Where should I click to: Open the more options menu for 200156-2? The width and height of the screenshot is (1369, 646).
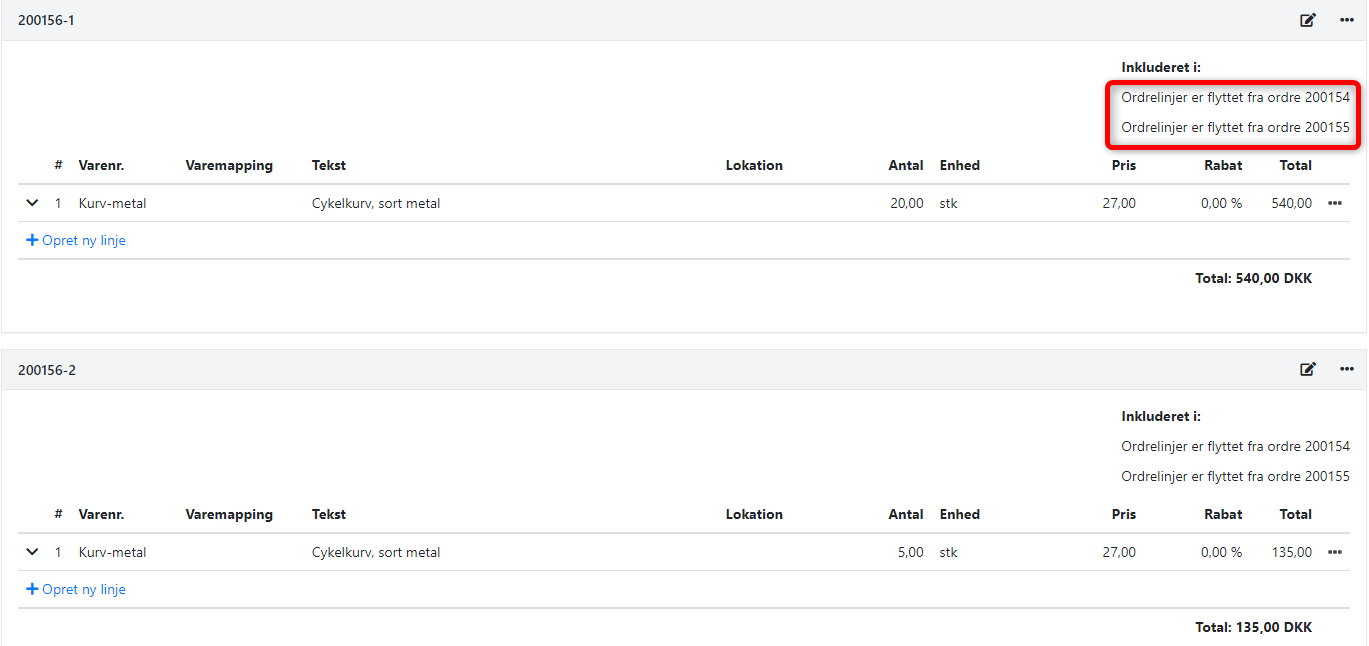1346,369
